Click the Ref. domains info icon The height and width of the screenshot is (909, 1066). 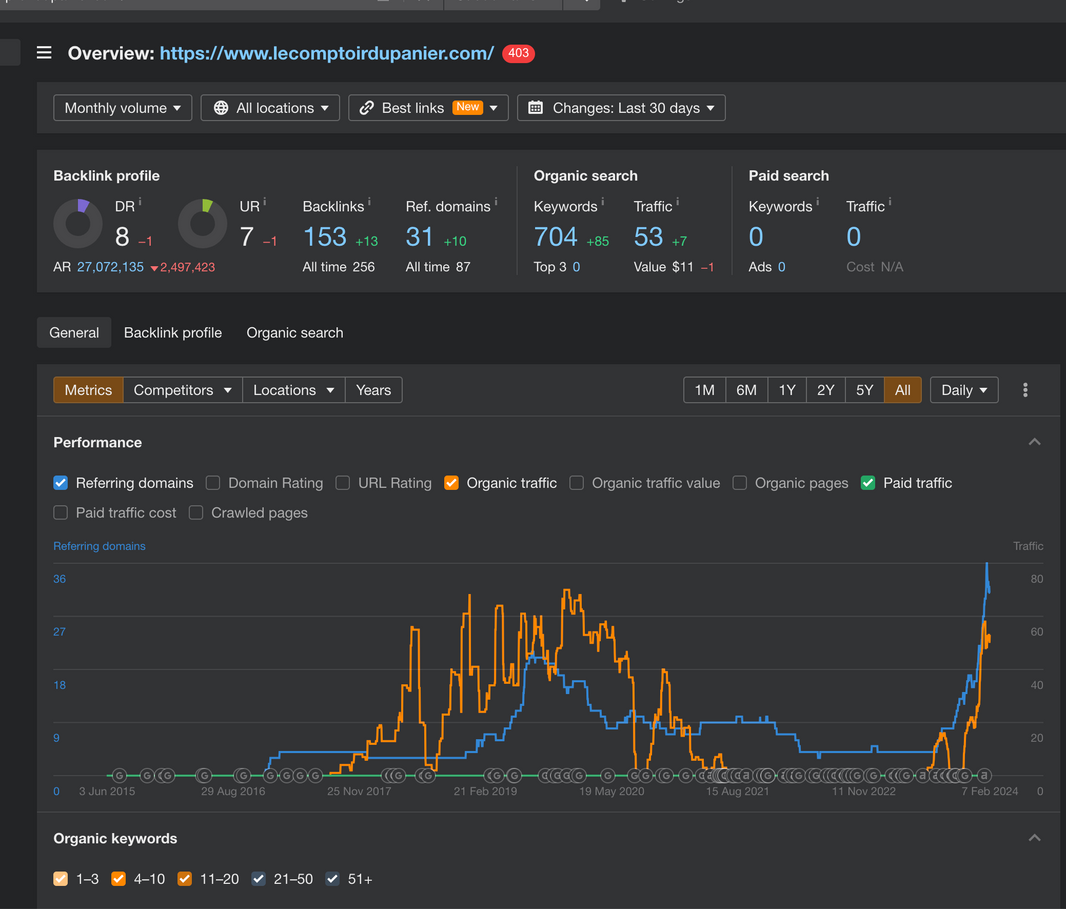coord(496,202)
